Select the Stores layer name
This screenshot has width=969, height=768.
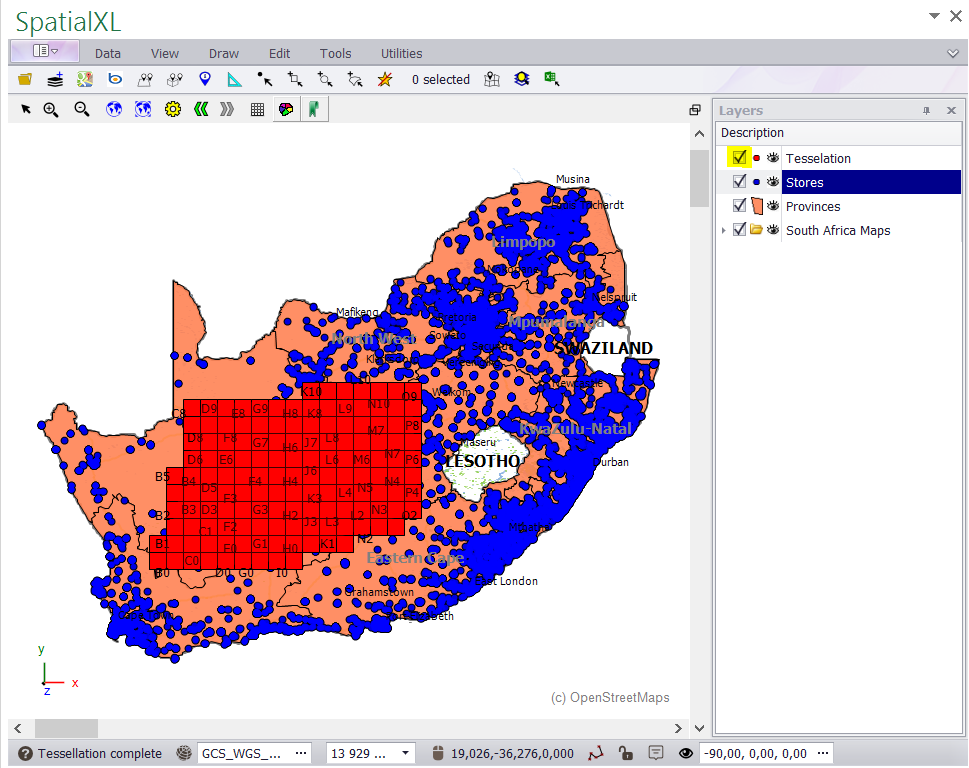click(x=805, y=182)
